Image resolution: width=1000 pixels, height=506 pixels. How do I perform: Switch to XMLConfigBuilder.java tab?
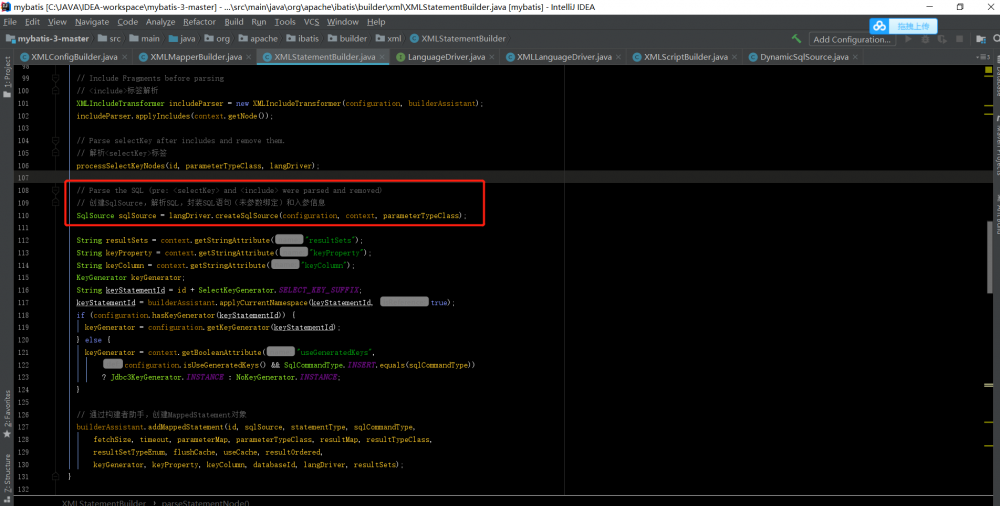(x=74, y=57)
